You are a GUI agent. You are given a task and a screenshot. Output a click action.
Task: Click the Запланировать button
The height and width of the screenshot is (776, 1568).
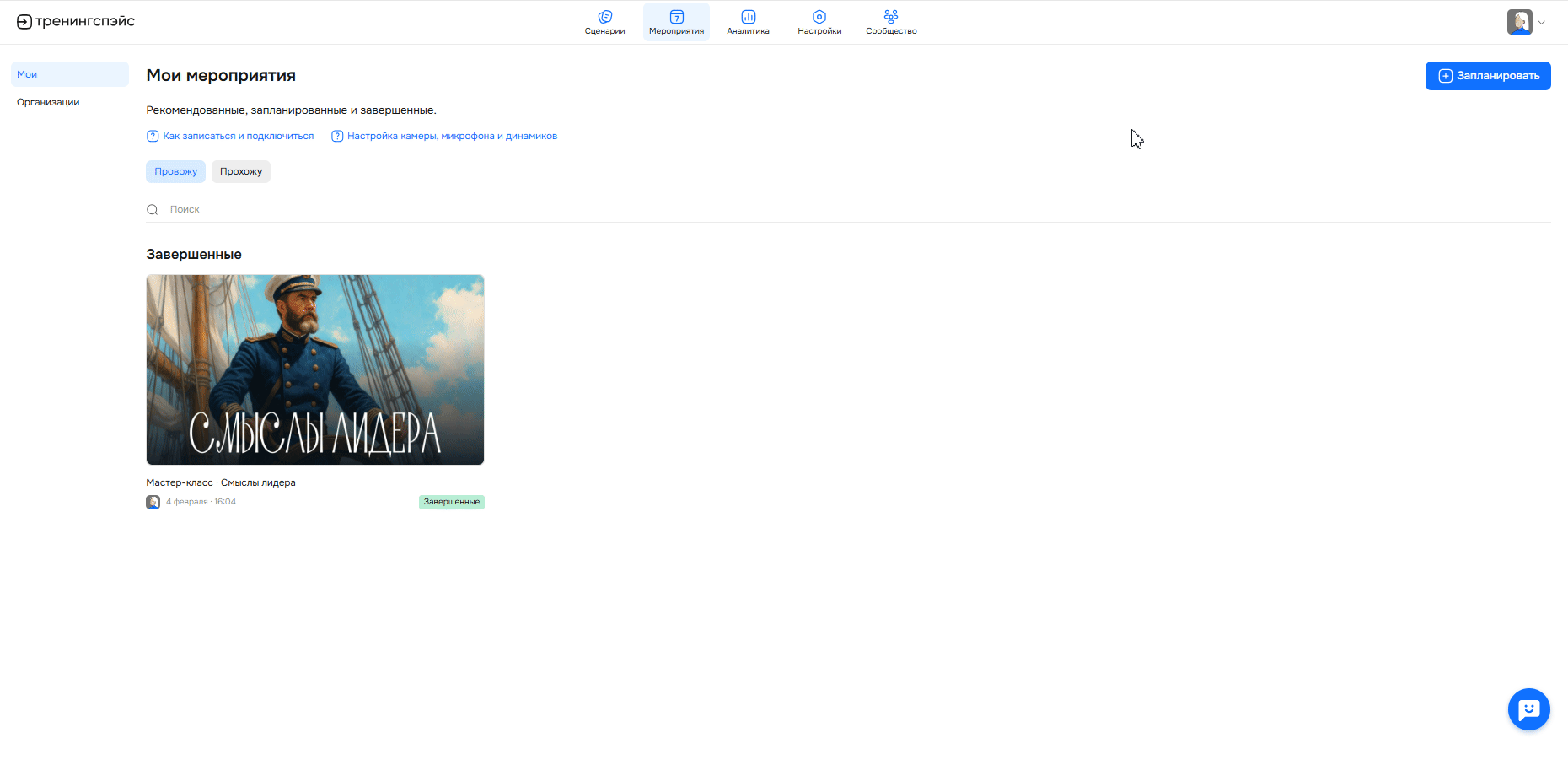[x=1487, y=76]
